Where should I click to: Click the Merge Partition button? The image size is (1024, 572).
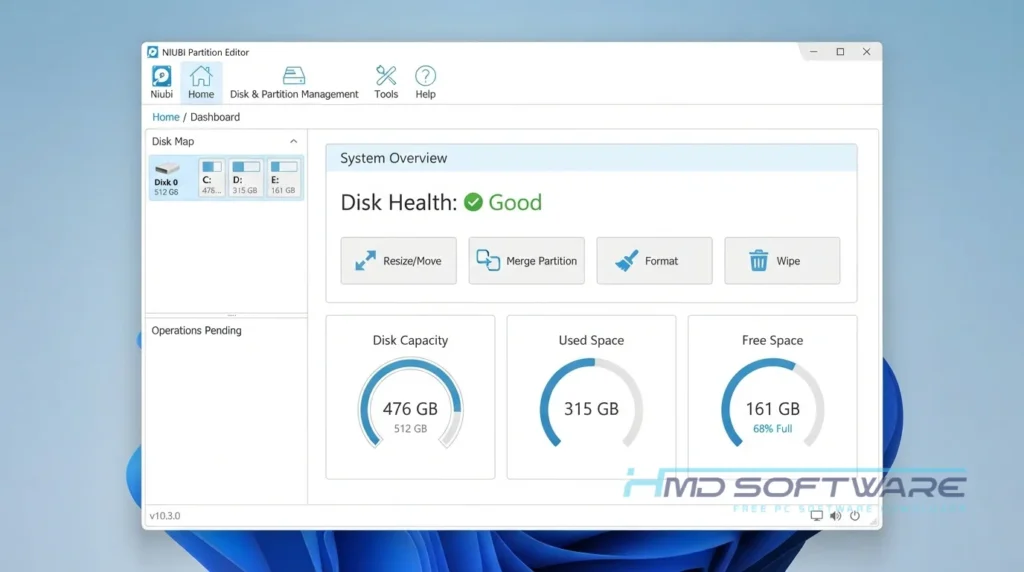coord(526,261)
